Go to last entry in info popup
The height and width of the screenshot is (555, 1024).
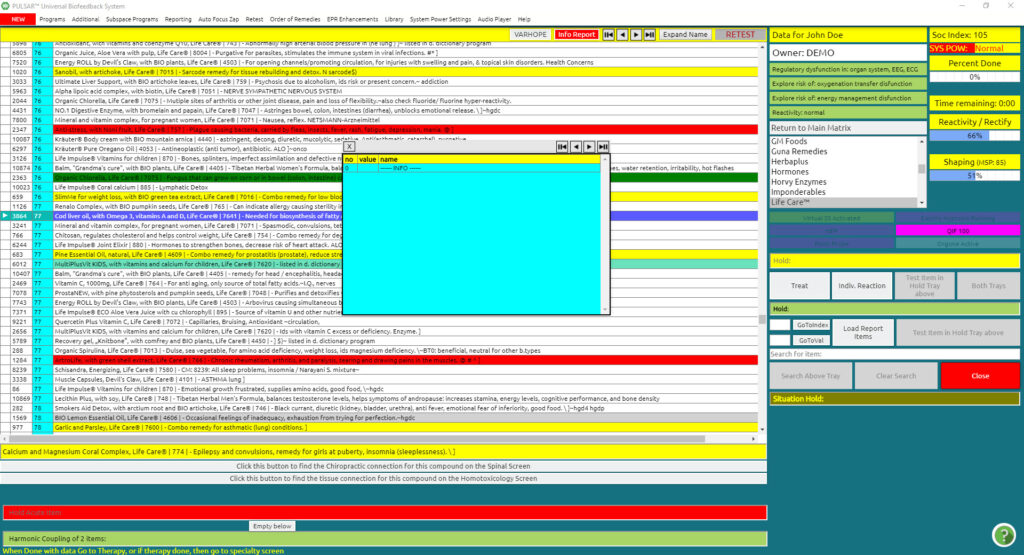603,147
